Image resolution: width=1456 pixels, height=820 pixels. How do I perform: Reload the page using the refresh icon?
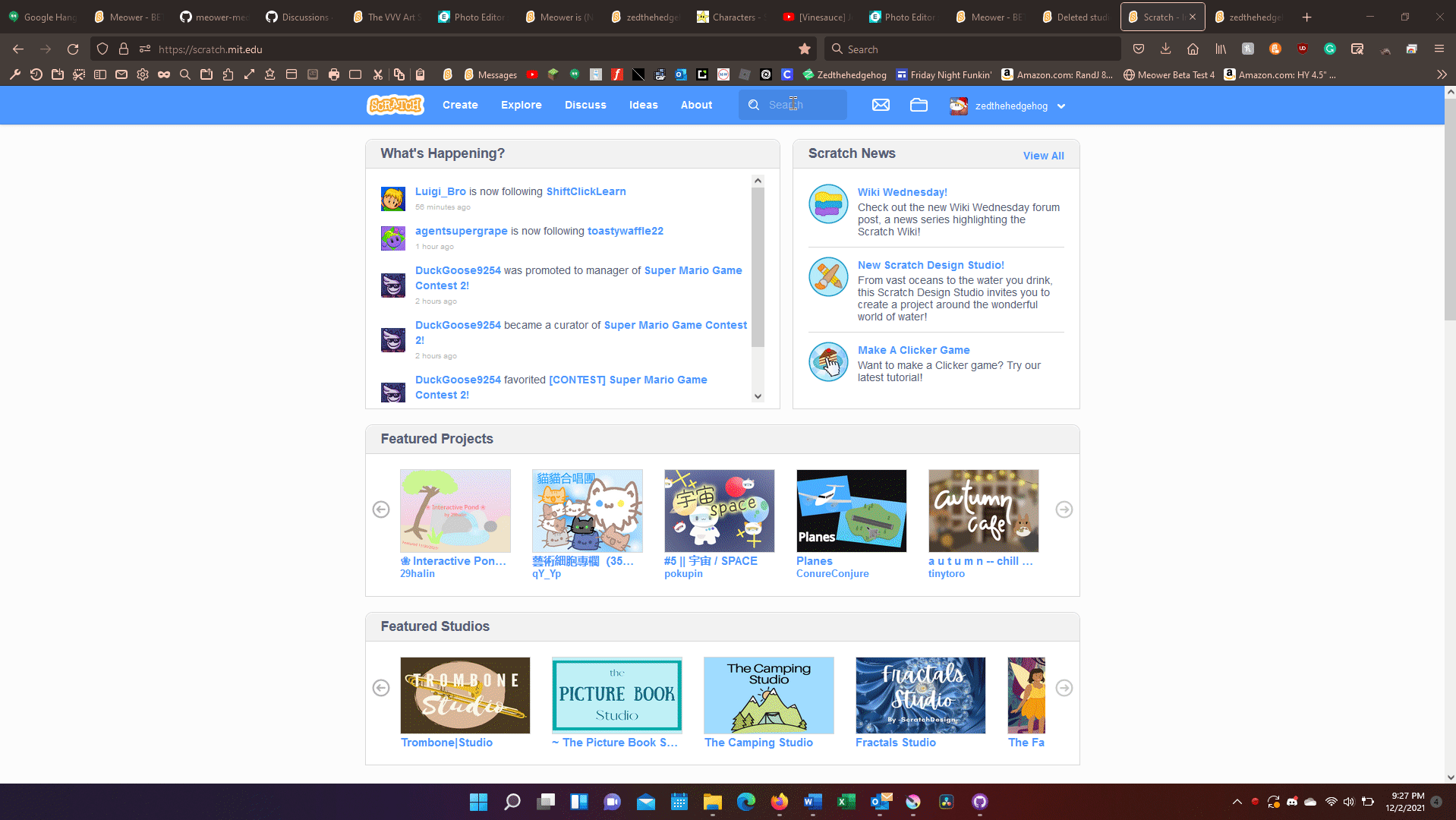(73, 49)
